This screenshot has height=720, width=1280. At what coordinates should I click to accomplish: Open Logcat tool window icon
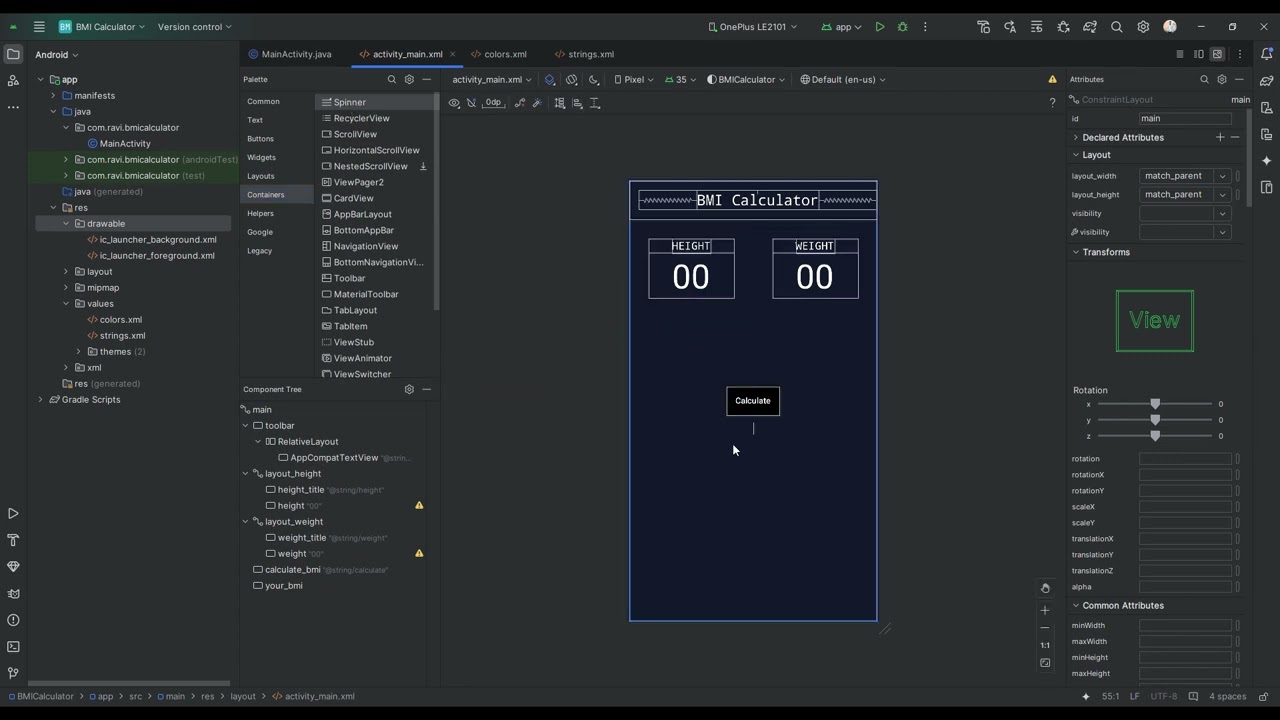(x=13, y=594)
